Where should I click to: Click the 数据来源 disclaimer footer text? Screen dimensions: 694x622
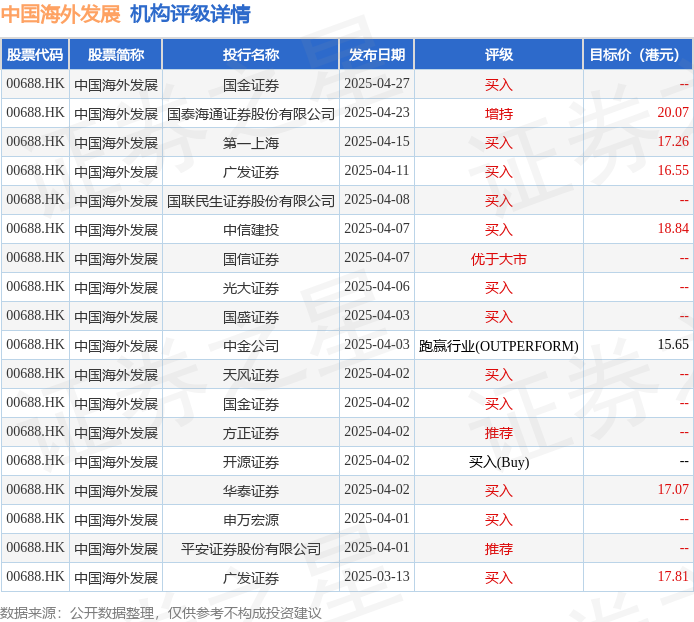tap(161, 613)
